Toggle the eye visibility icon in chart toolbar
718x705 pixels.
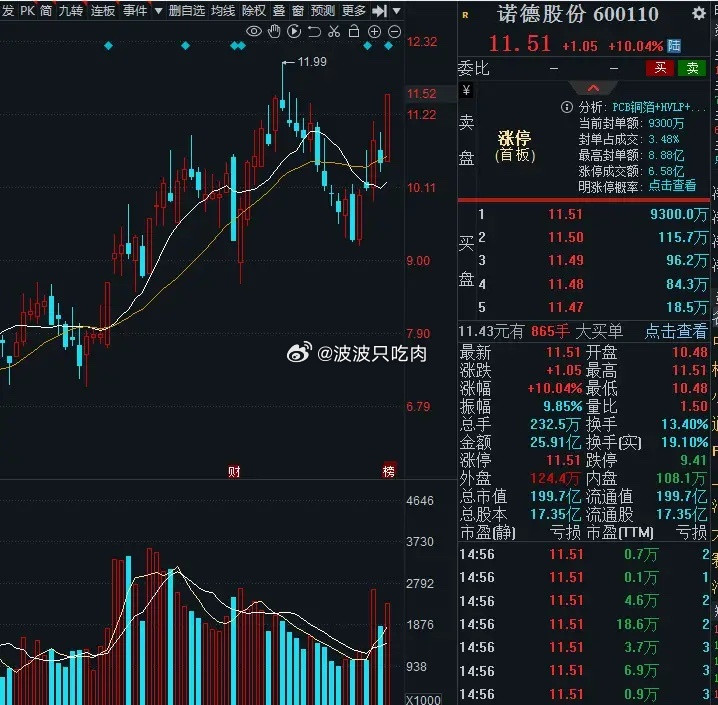click(x=254, y=32)
